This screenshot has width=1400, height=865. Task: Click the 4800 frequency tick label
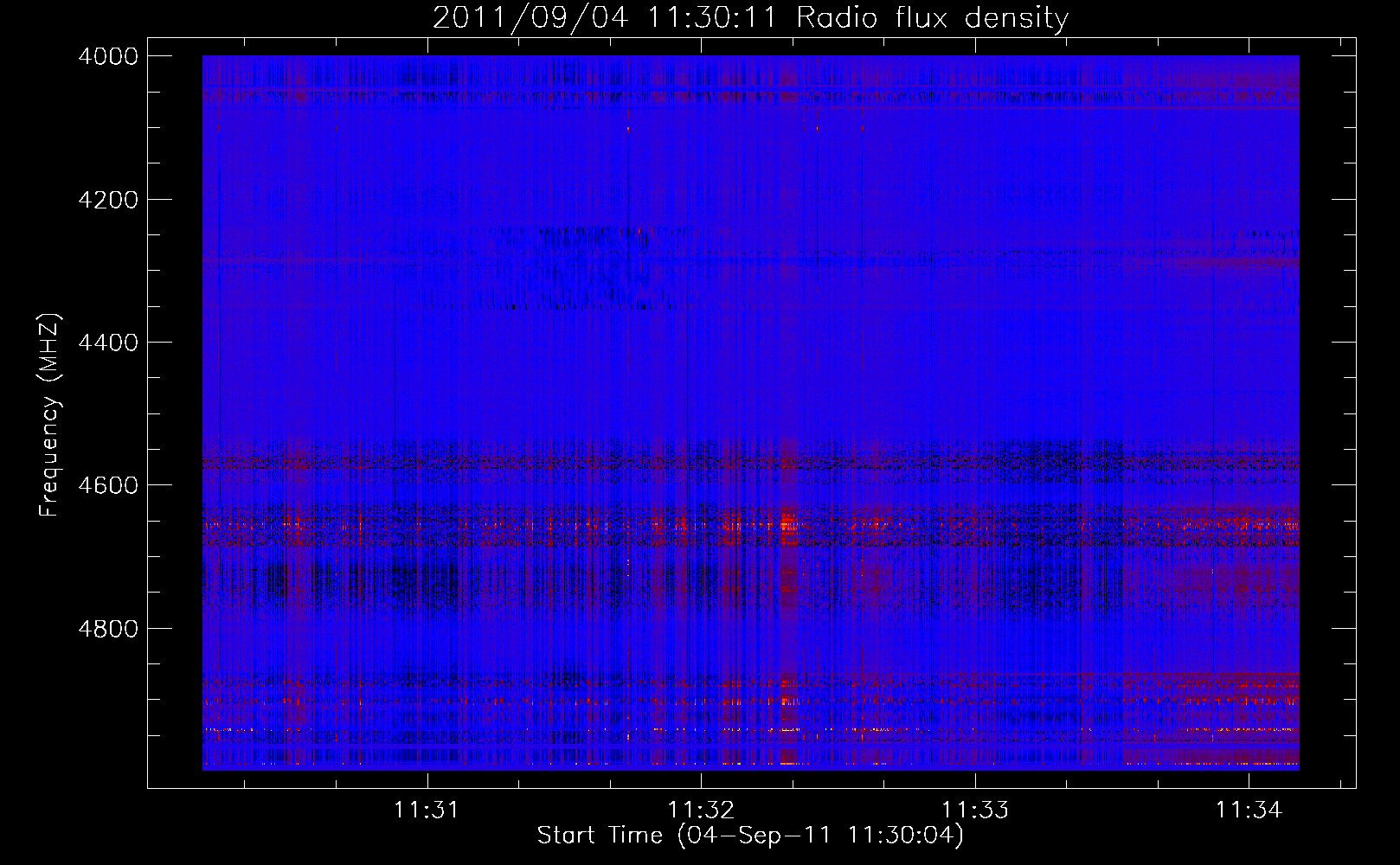click(108, 629)
